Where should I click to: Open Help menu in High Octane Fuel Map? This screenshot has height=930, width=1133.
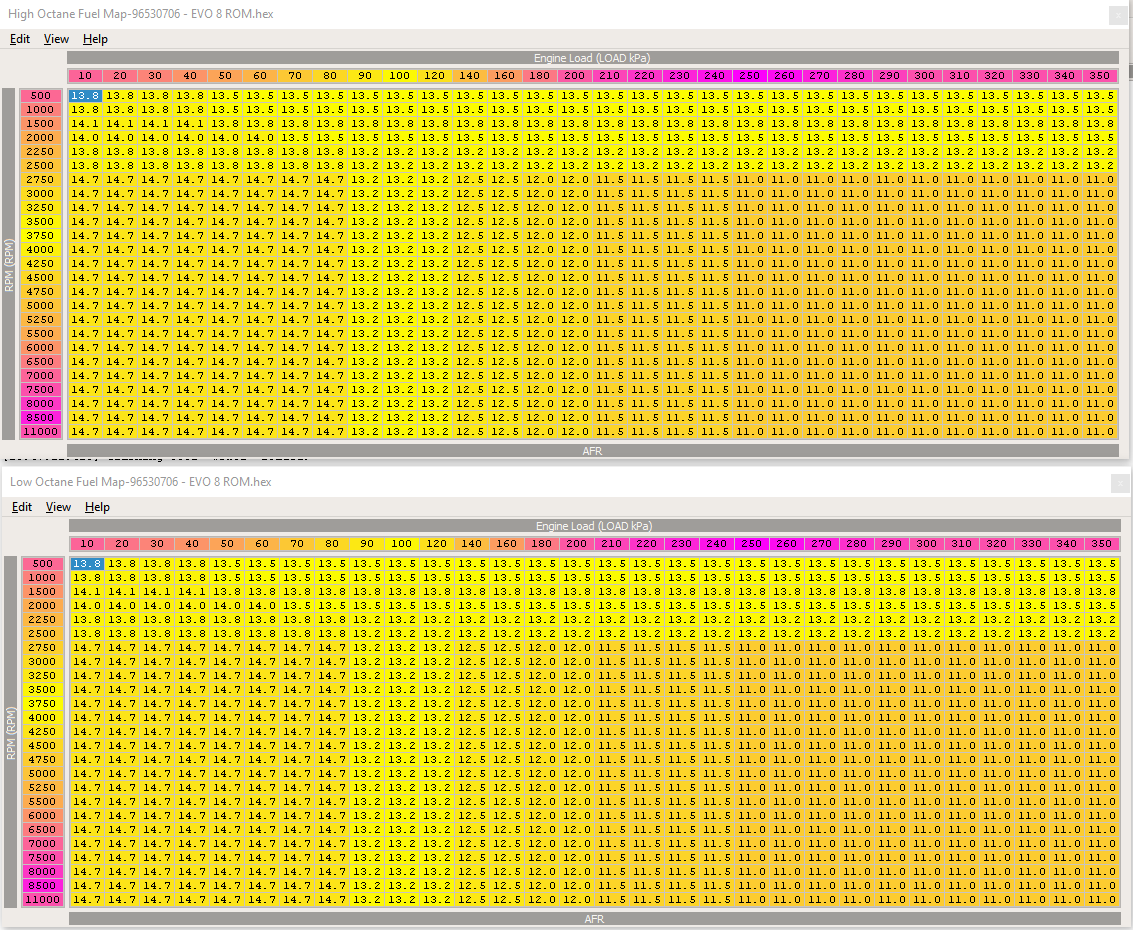tap(95, 39)
